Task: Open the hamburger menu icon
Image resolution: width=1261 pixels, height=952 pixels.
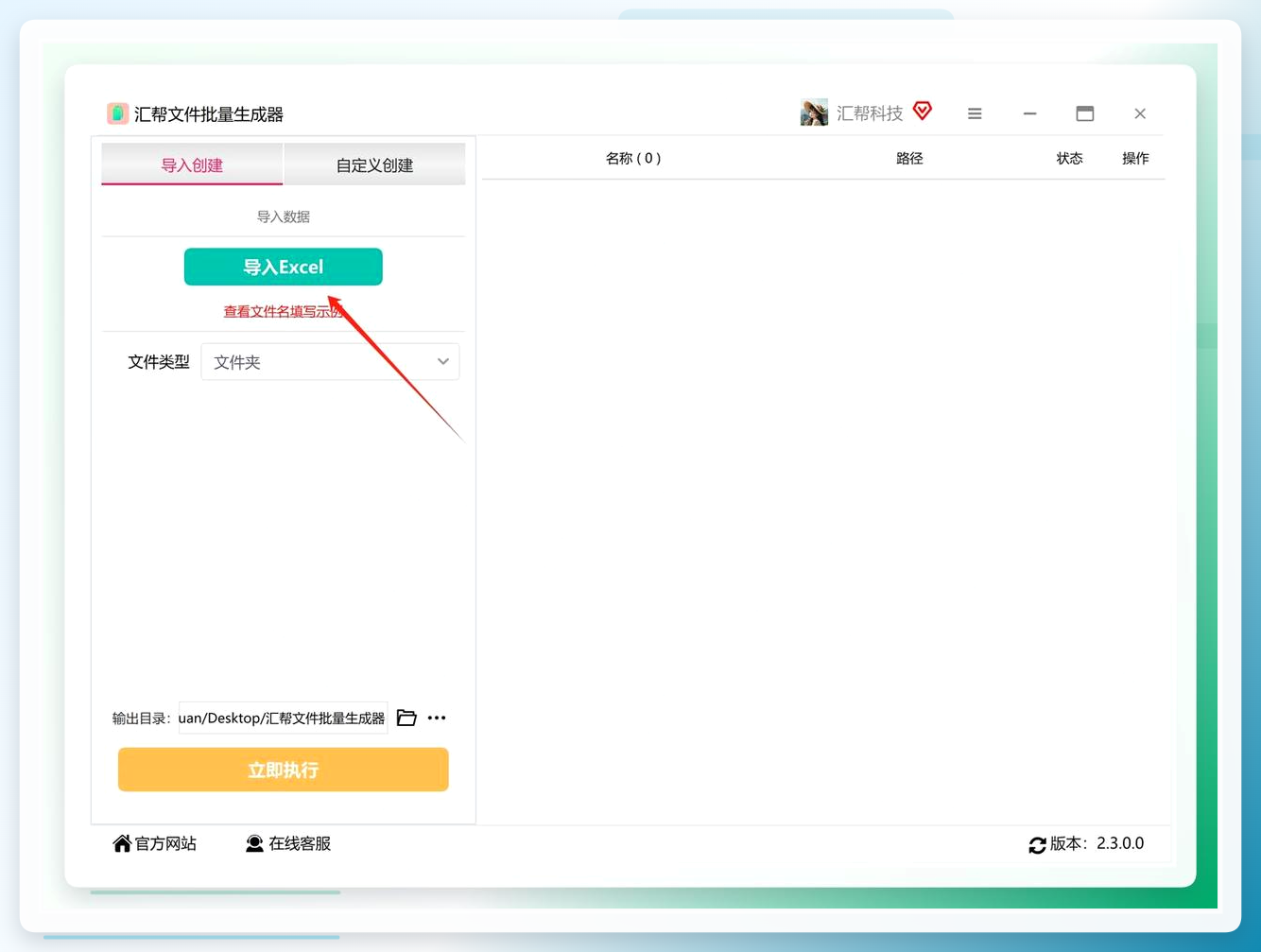Action: (x=975, y=113)
